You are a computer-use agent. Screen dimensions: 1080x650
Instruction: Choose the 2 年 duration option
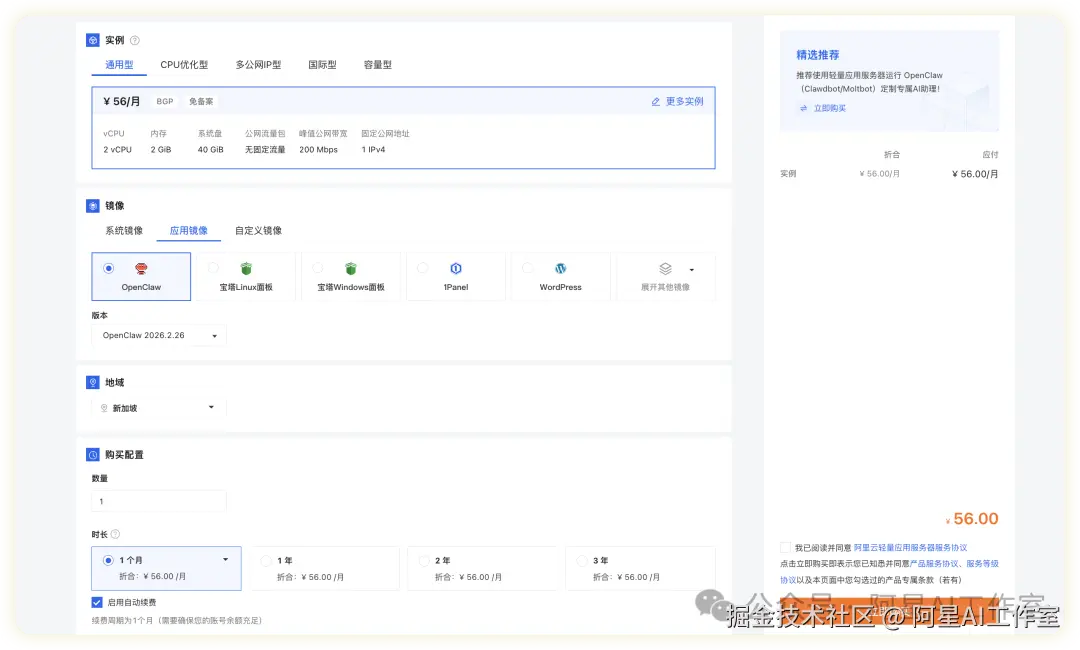pyautogui.click(x=482, y=569)
